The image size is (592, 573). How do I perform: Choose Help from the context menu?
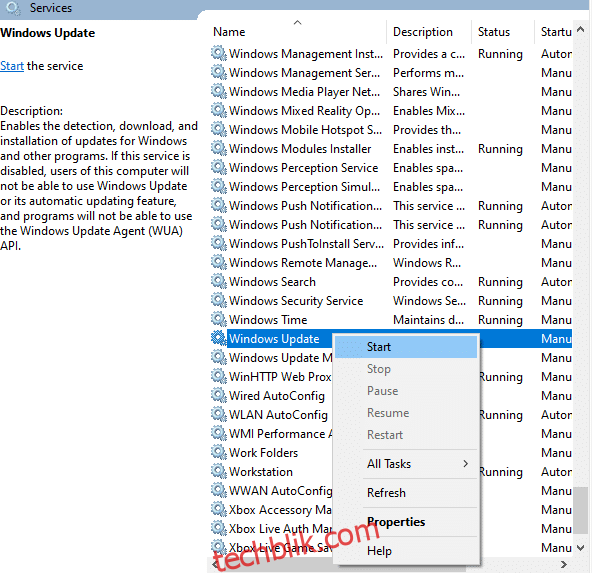click(x=379, y=551)
